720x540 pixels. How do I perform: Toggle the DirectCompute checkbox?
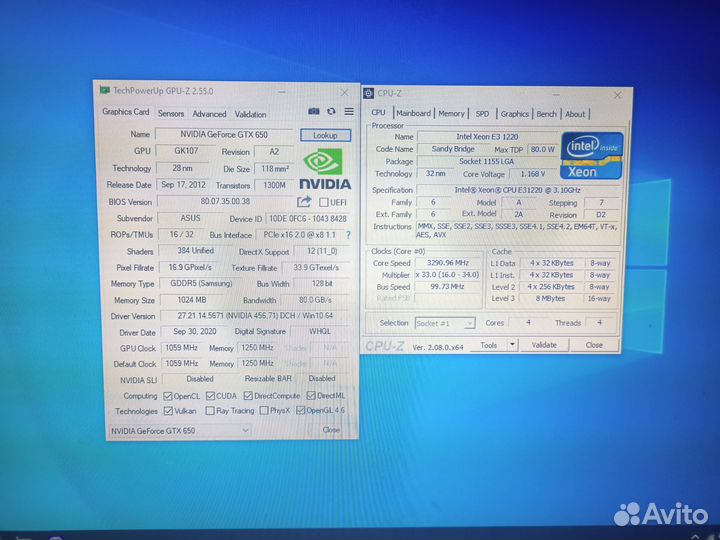coord(248,396)
